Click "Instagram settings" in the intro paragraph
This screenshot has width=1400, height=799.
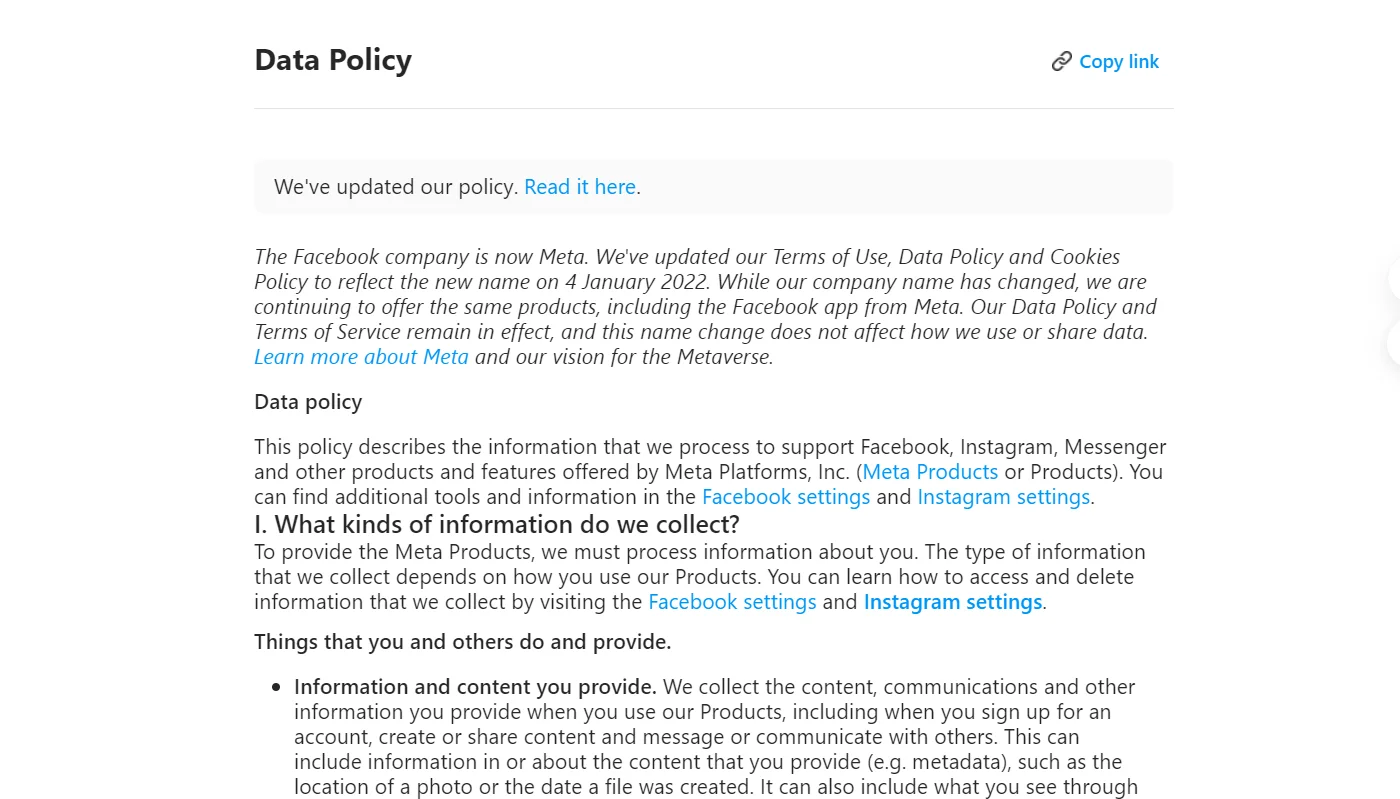click(1003, 496)
